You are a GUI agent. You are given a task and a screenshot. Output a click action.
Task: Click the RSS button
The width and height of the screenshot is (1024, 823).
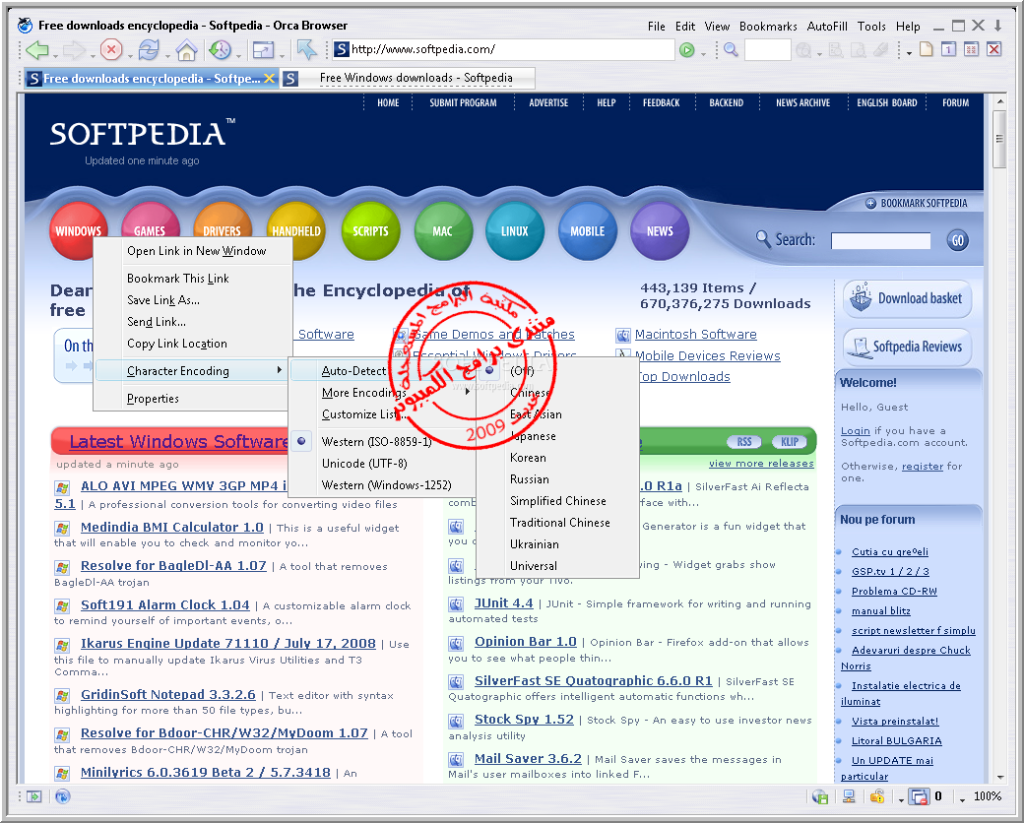(744, 442)
